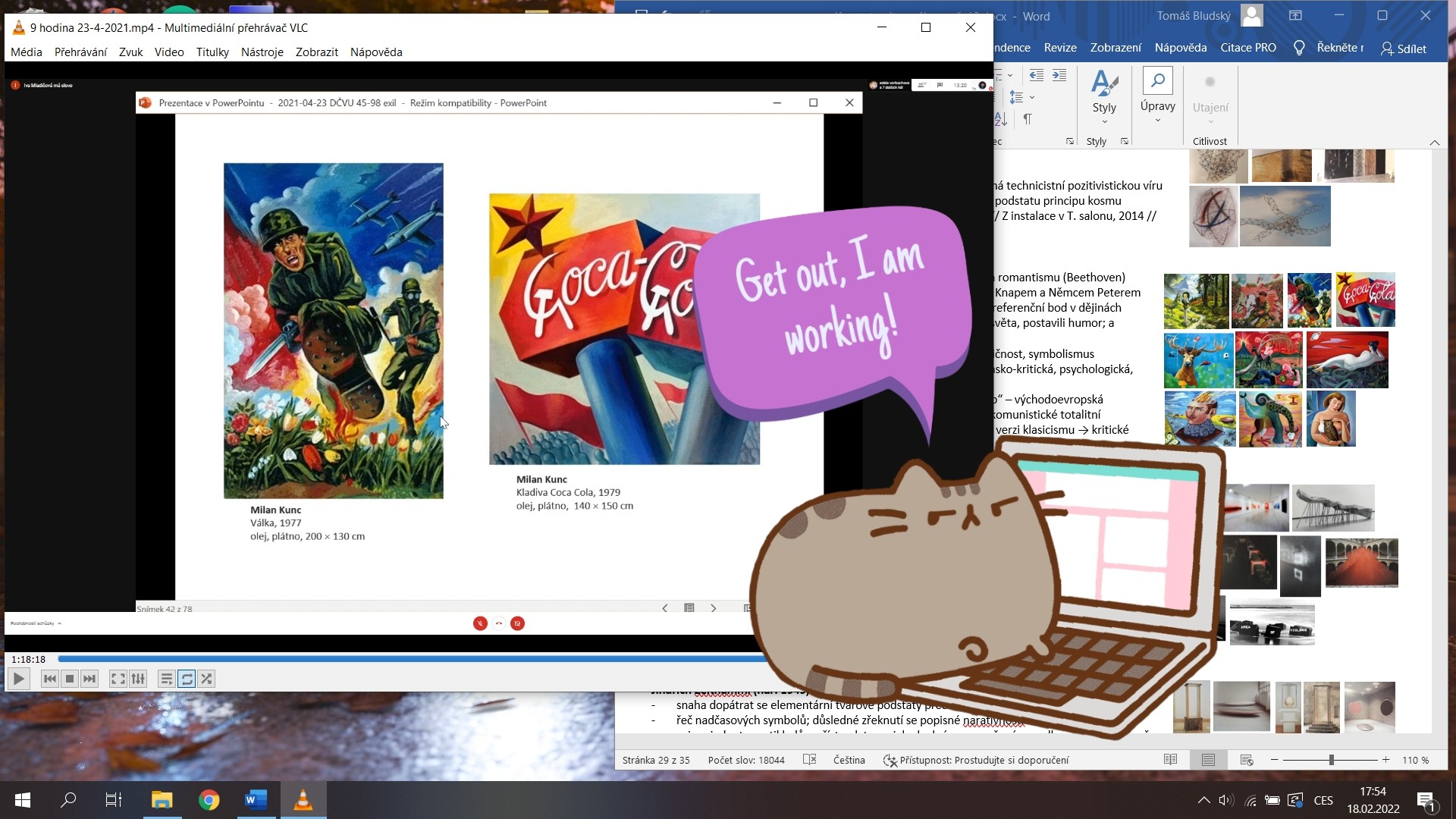Open word count Počet slov: 18044
The height and width of the screenshot is (819, 1456).
pyautogui.click(x=746, y=760)
